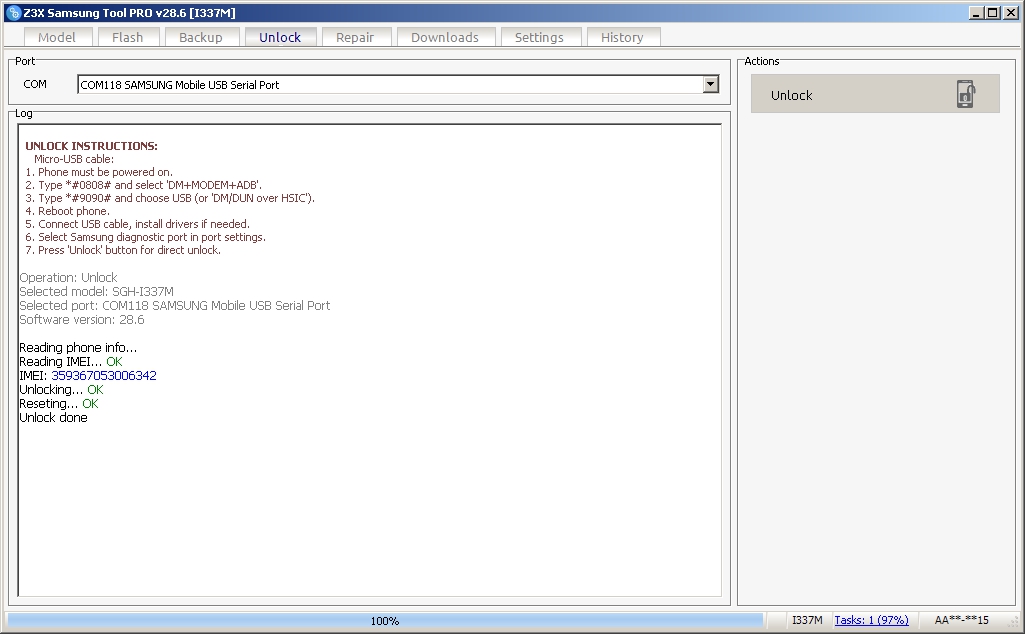1025x634 pixels.
Task: Click the 'Reboot phone.' instruction line
Action: 67,211
